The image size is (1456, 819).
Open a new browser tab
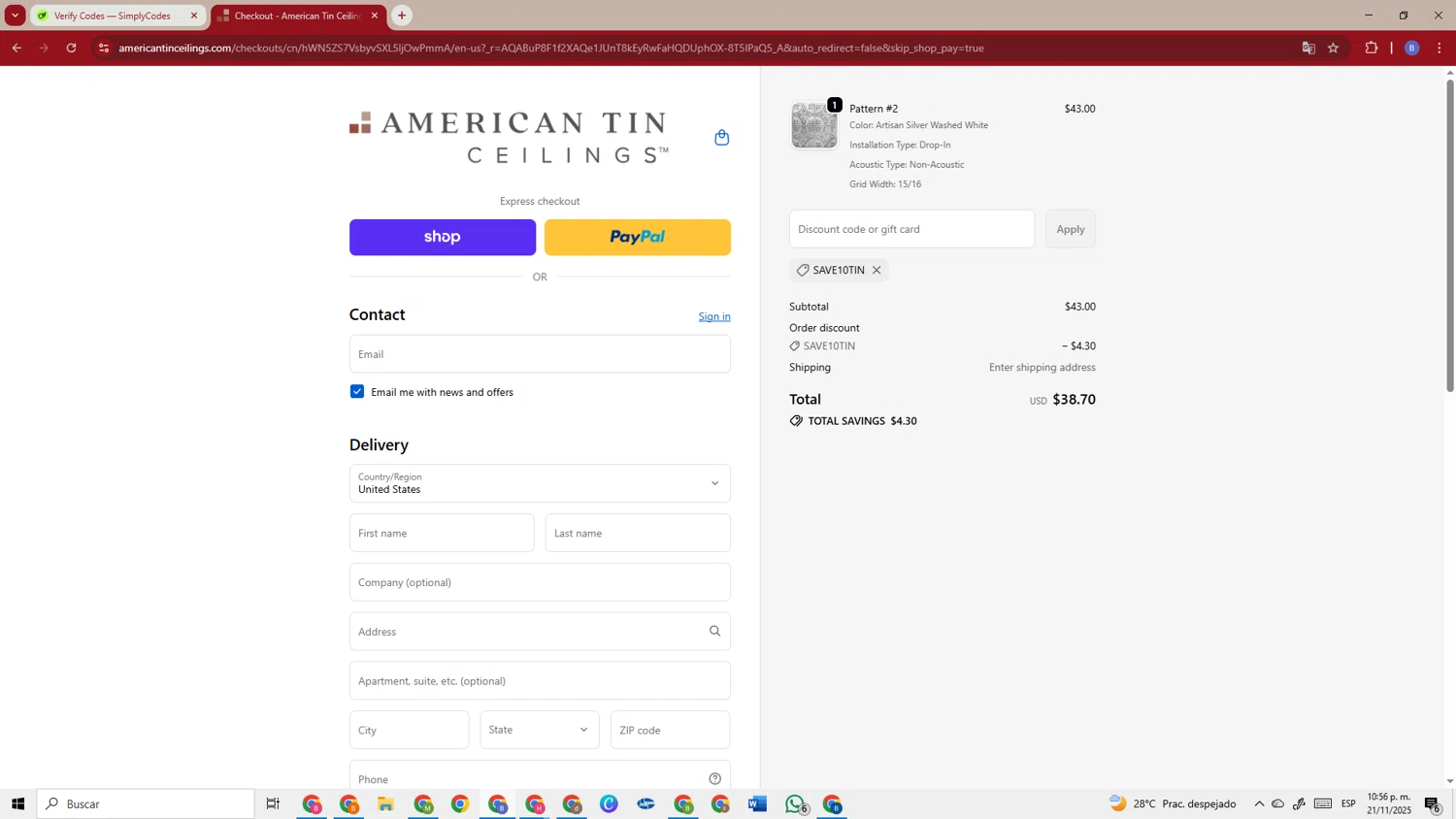[x=402, y=16]
